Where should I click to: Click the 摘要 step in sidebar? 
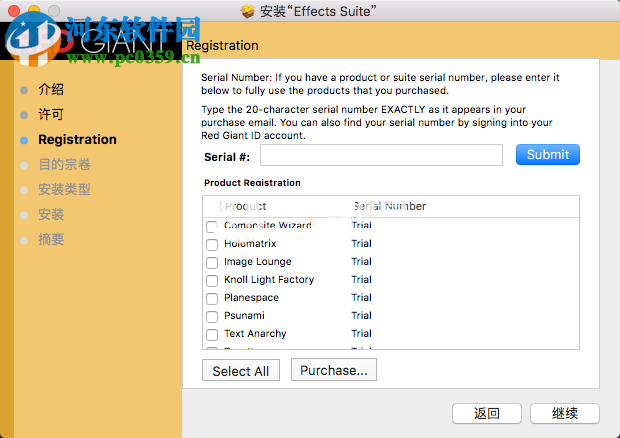tap(51, 240)
